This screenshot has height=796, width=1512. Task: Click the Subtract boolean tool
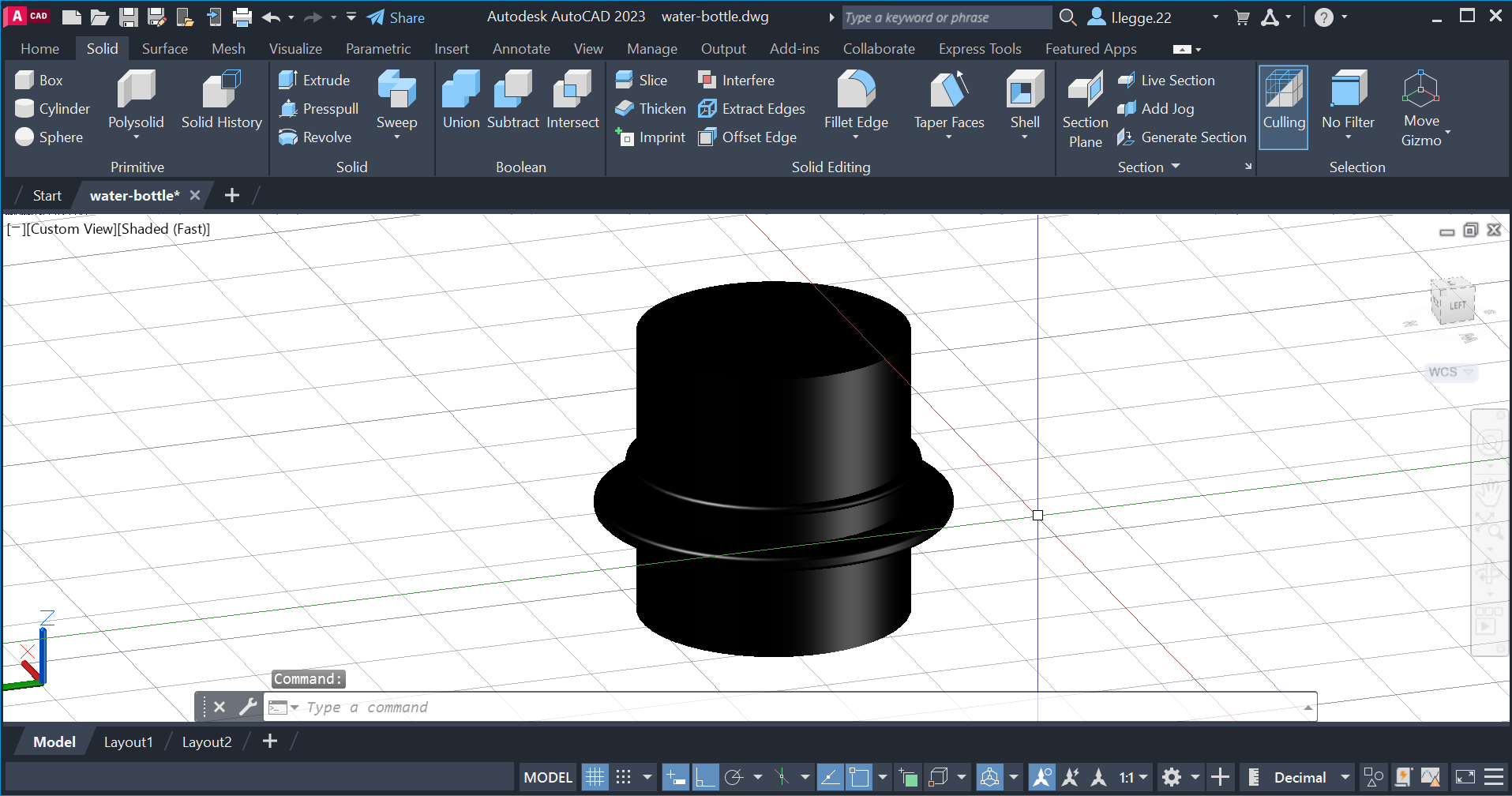pyautogui.click(x=512, y=99)
